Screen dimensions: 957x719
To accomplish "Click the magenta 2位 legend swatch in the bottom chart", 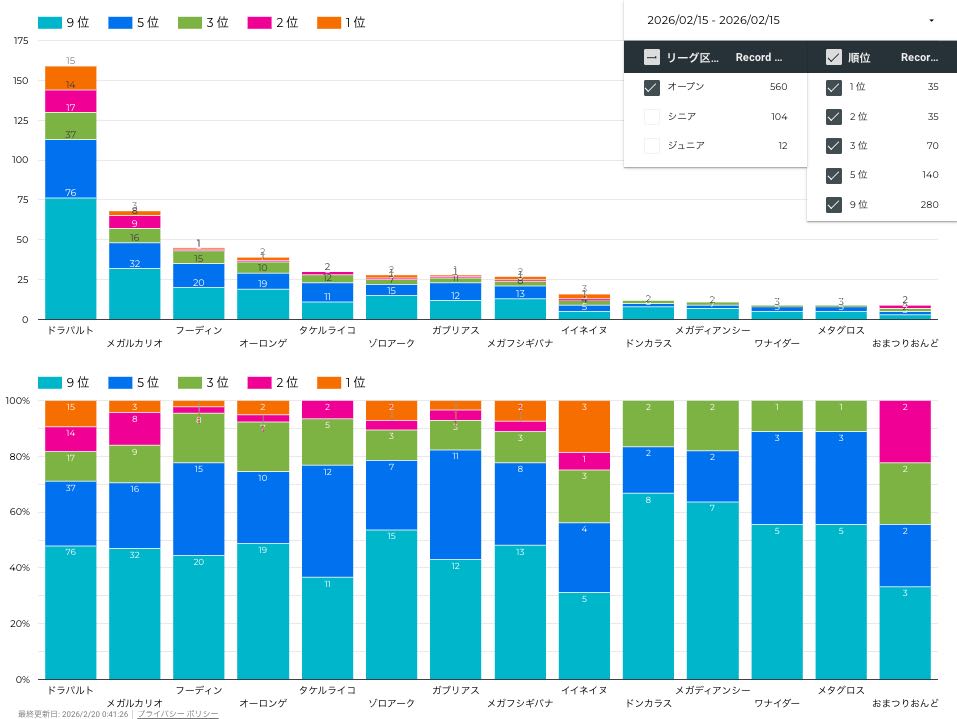I will tap(259, 382).
